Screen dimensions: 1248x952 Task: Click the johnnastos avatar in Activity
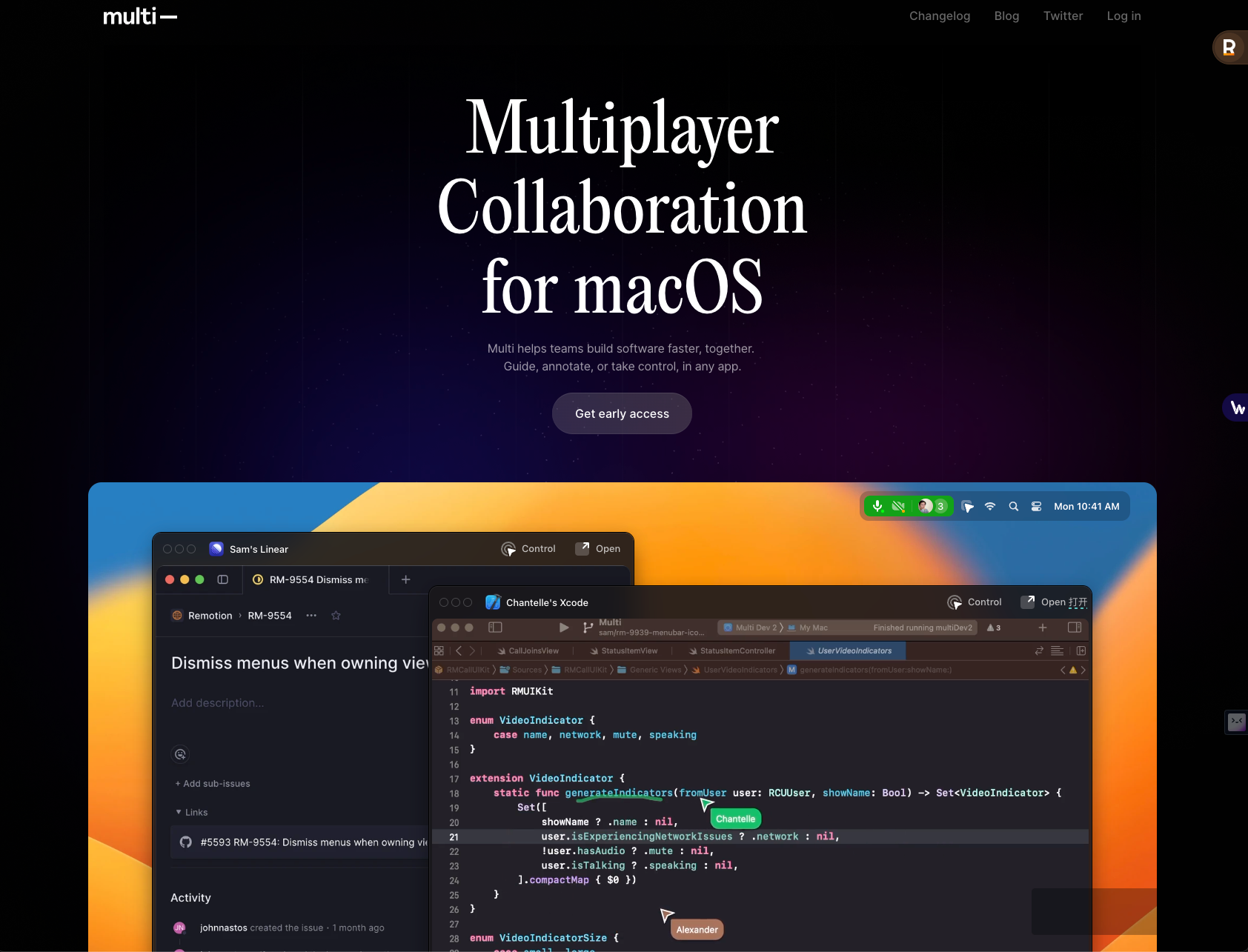tap(179, 928)
